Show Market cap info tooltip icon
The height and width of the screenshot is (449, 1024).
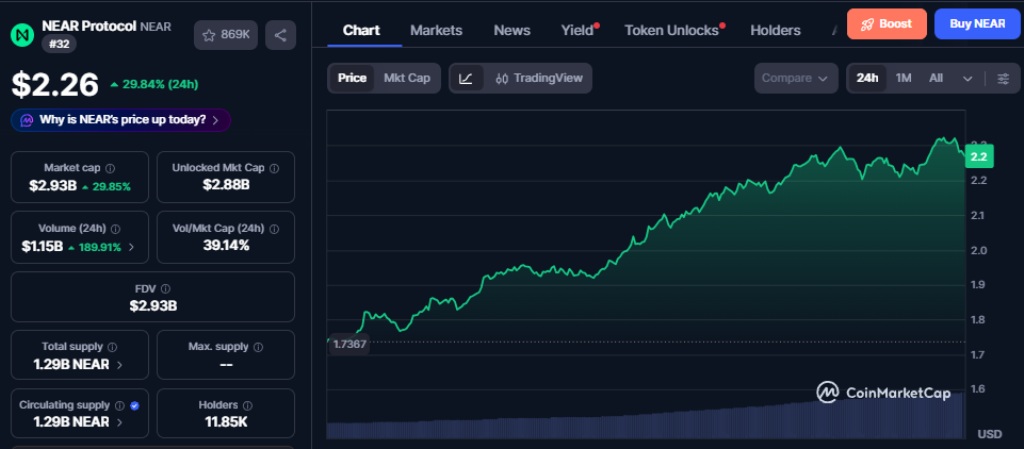point(110,168)
